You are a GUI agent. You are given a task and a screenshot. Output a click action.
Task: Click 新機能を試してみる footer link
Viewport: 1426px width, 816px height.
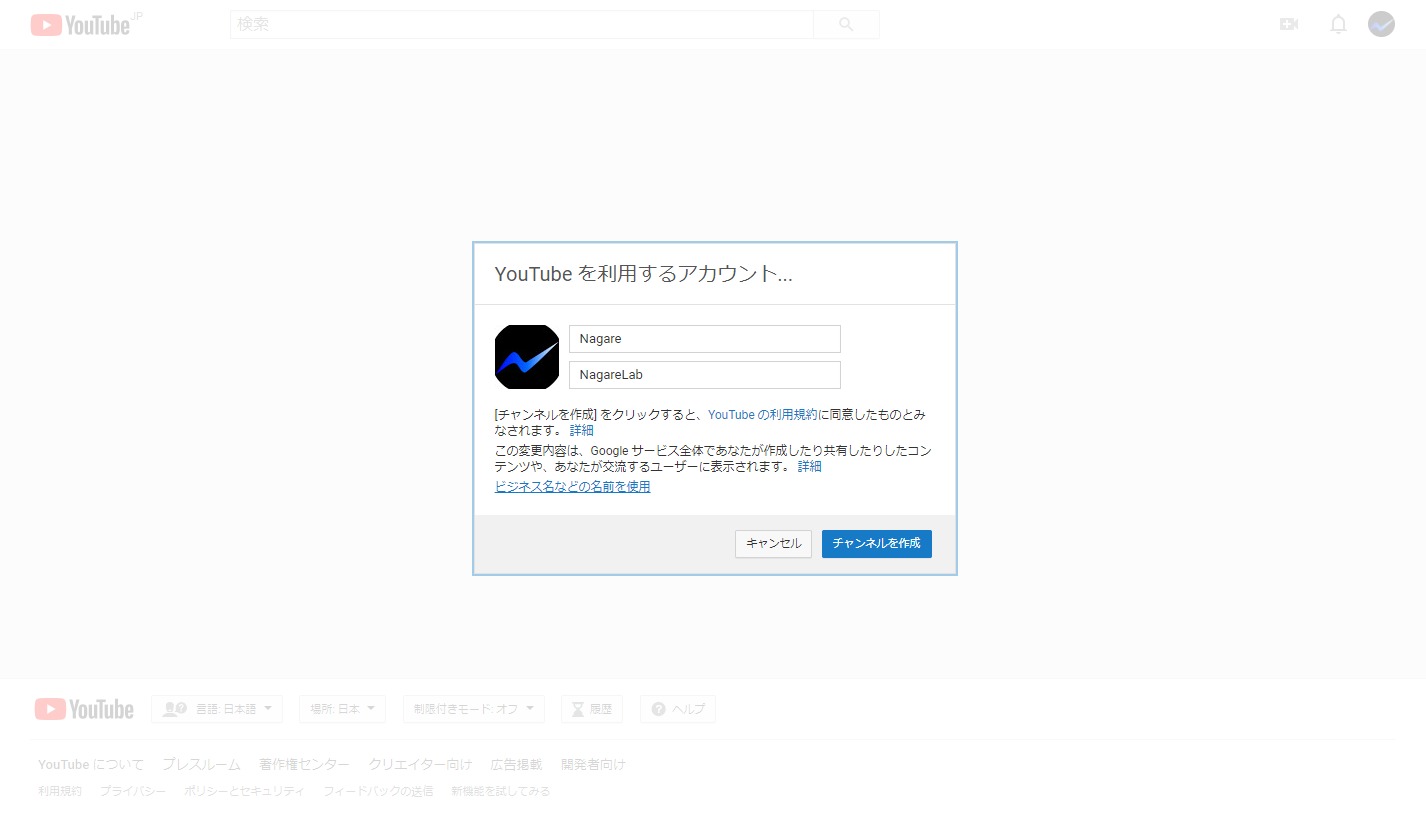tap(500, 791)
